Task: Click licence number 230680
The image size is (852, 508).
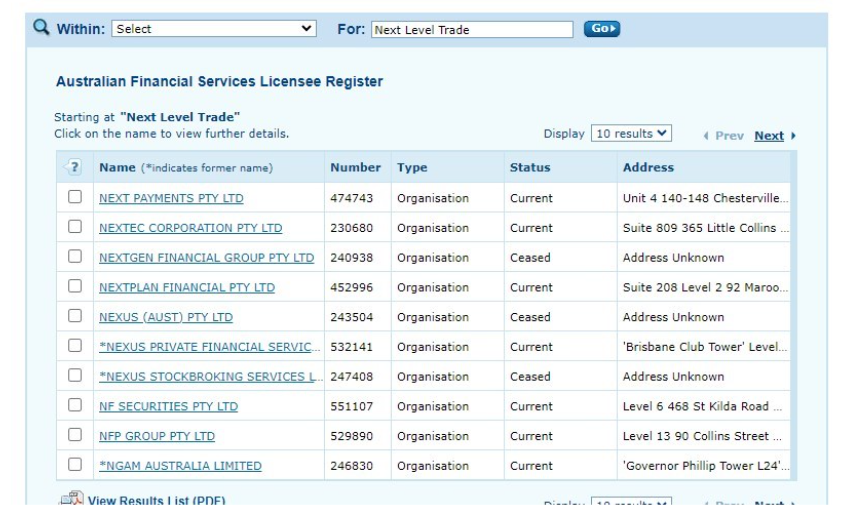Action: pos(352,228)
